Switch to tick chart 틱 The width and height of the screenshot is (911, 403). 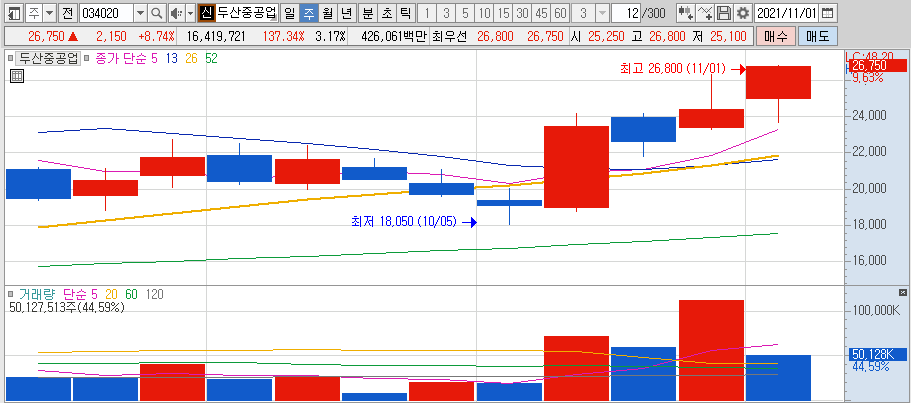(x=406, y=12)
